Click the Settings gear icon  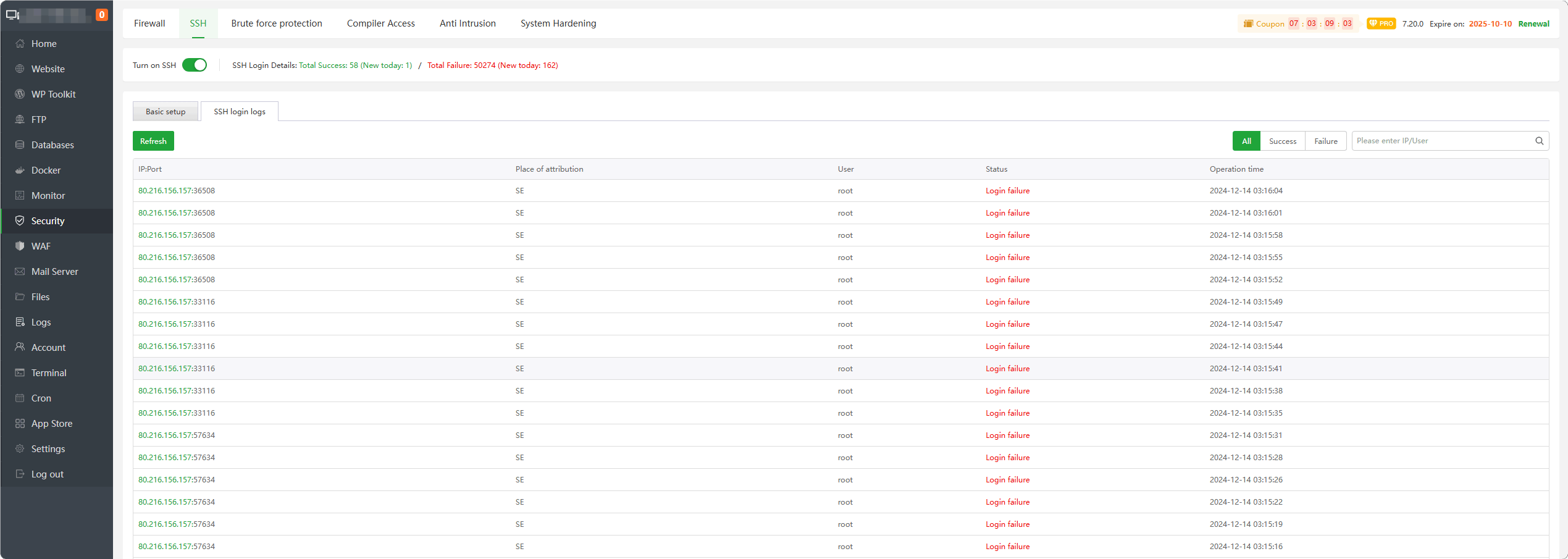(x=20, y=448)
